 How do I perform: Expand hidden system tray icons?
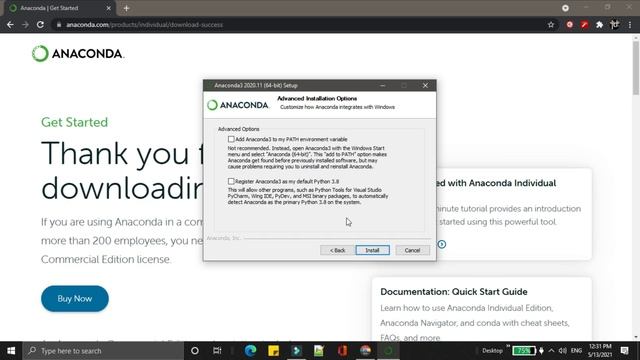click(551, 351)
